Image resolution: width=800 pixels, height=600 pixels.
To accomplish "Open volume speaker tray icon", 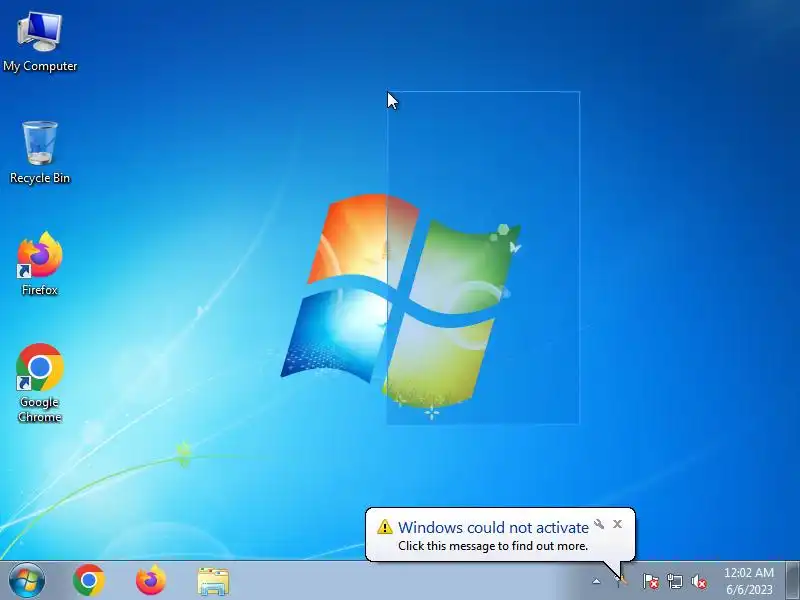I will click(x=699, y=581).
